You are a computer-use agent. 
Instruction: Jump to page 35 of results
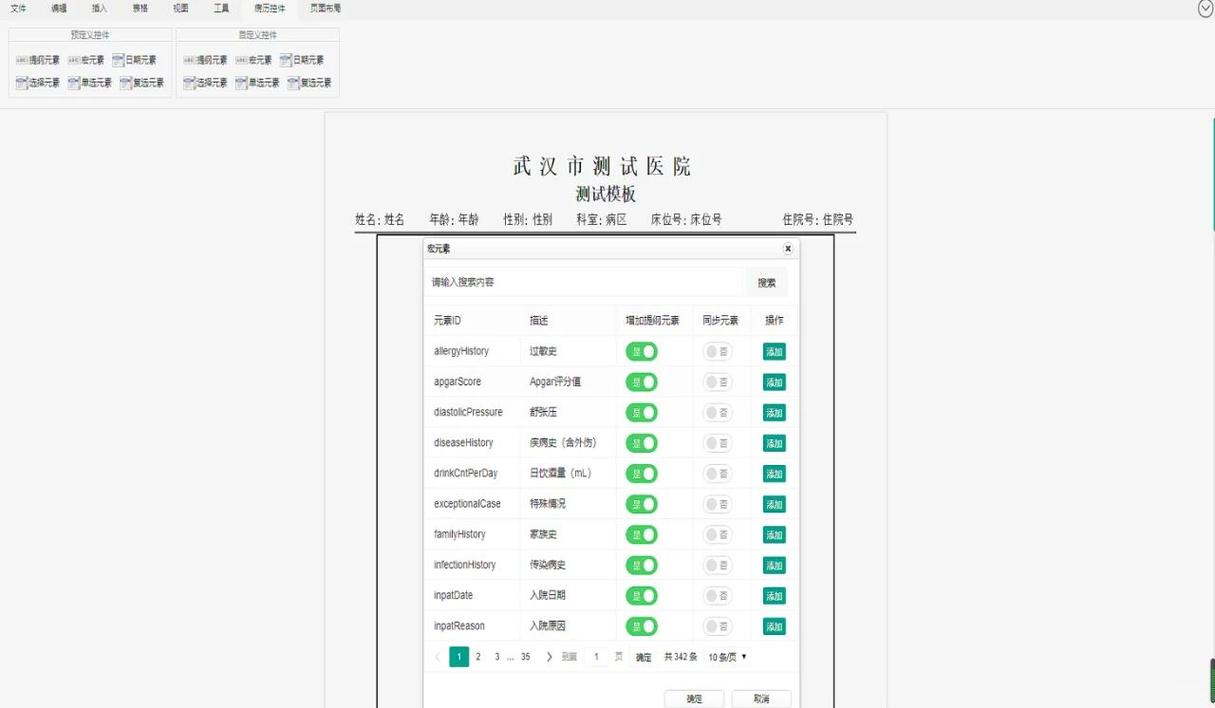tap(525, 657)
